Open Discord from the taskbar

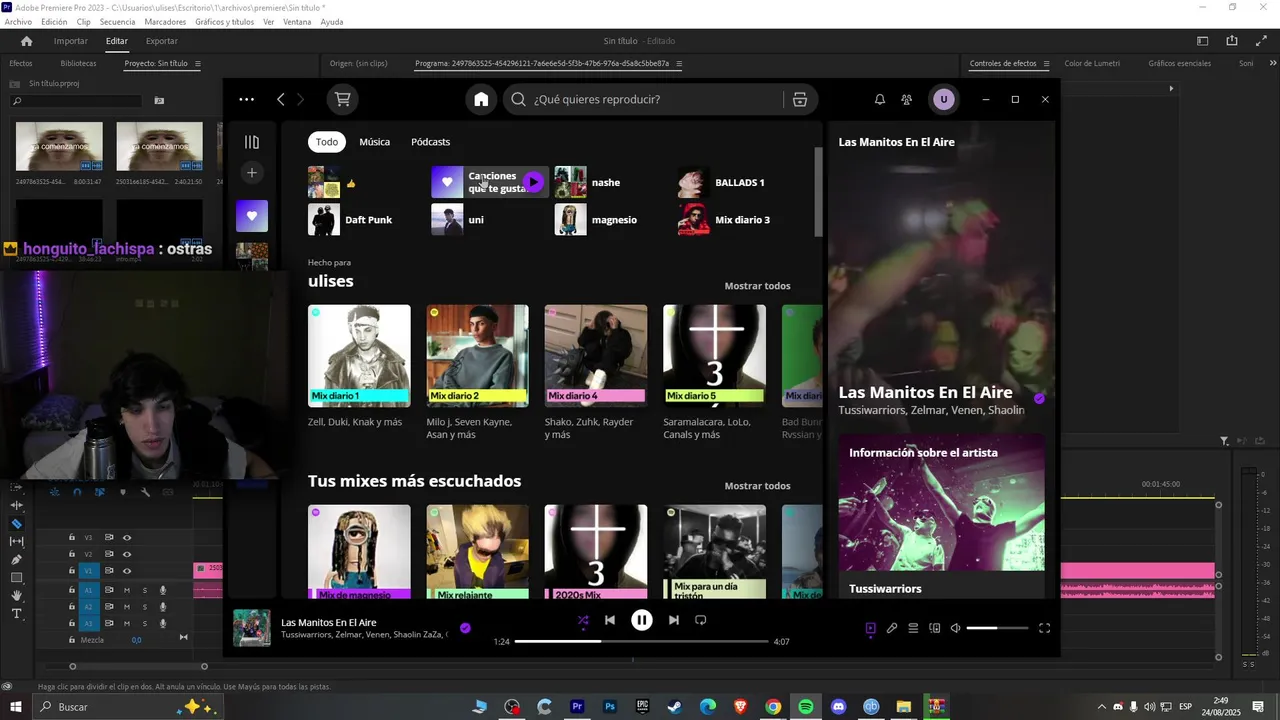(838, 707)
